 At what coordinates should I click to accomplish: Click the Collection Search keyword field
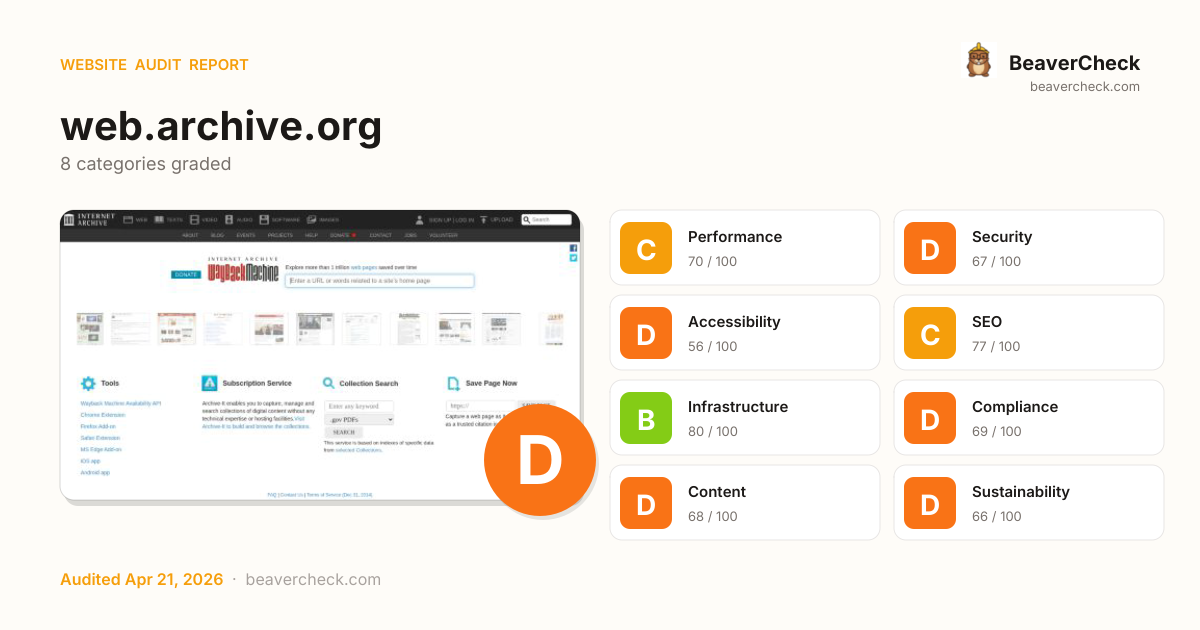[358, 406]
